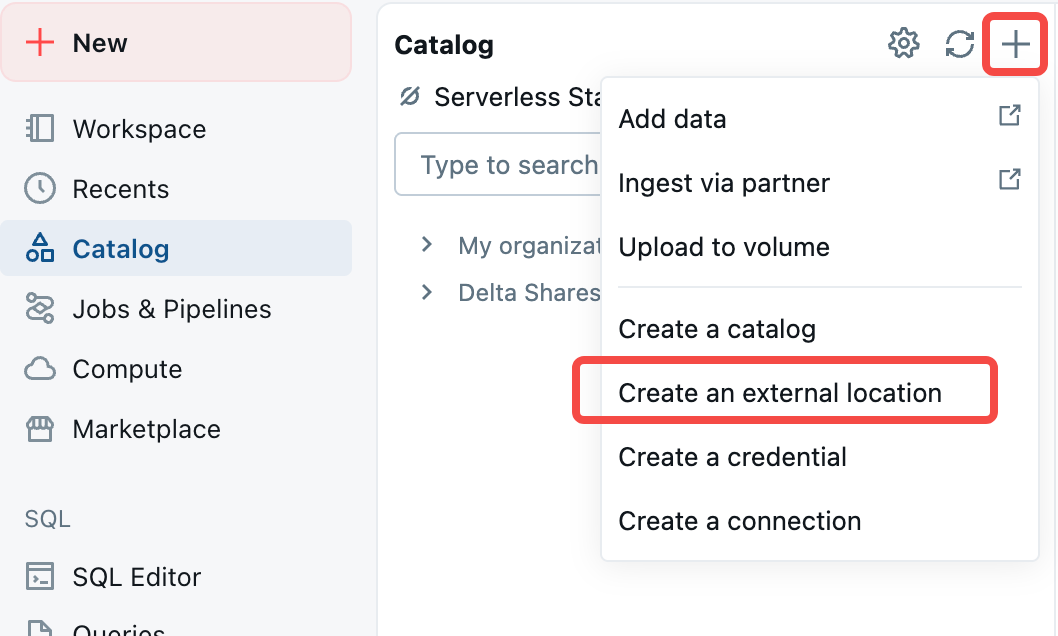
Task: Click the Catalog settings gear icon
Action: click(904, 44)
